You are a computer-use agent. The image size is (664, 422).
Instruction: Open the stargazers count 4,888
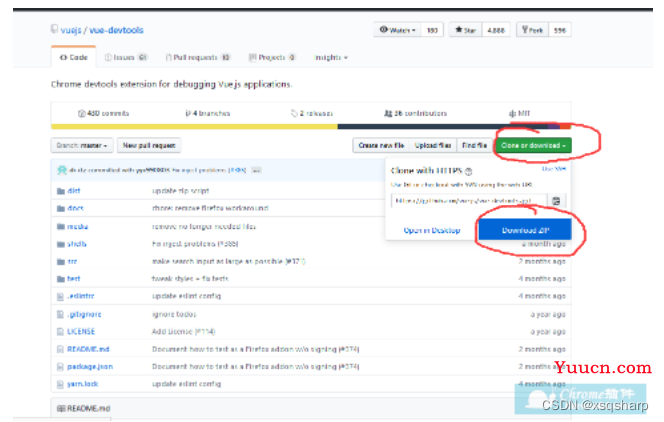pos(496,30)
